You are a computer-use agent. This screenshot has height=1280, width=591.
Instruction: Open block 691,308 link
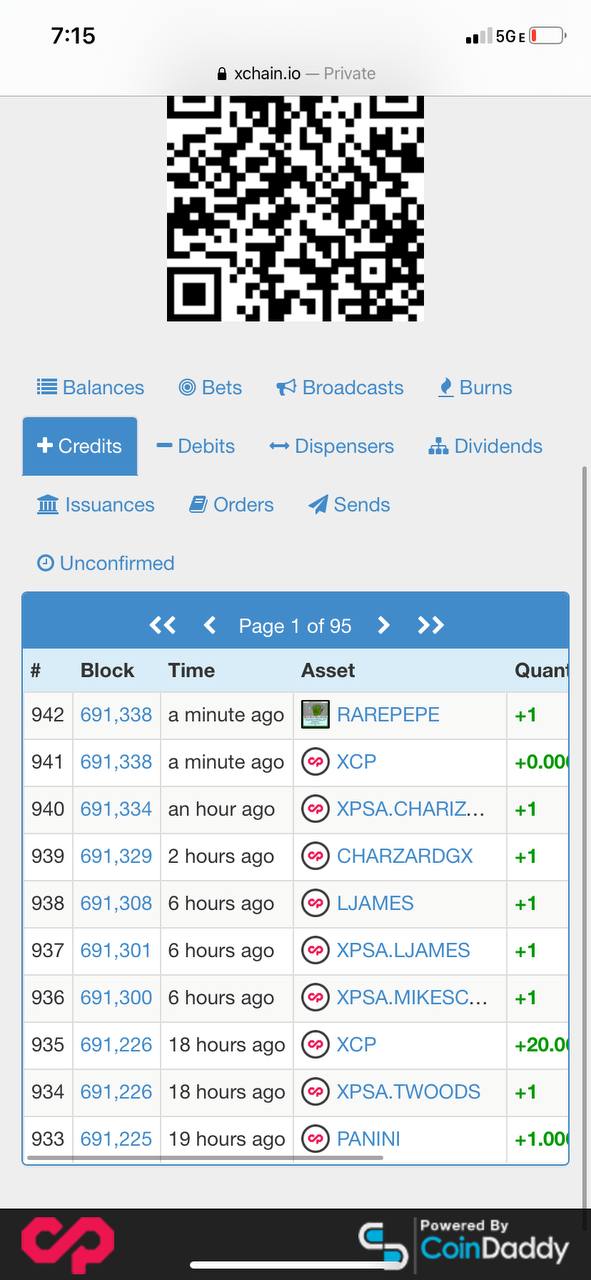pos(116,903)
